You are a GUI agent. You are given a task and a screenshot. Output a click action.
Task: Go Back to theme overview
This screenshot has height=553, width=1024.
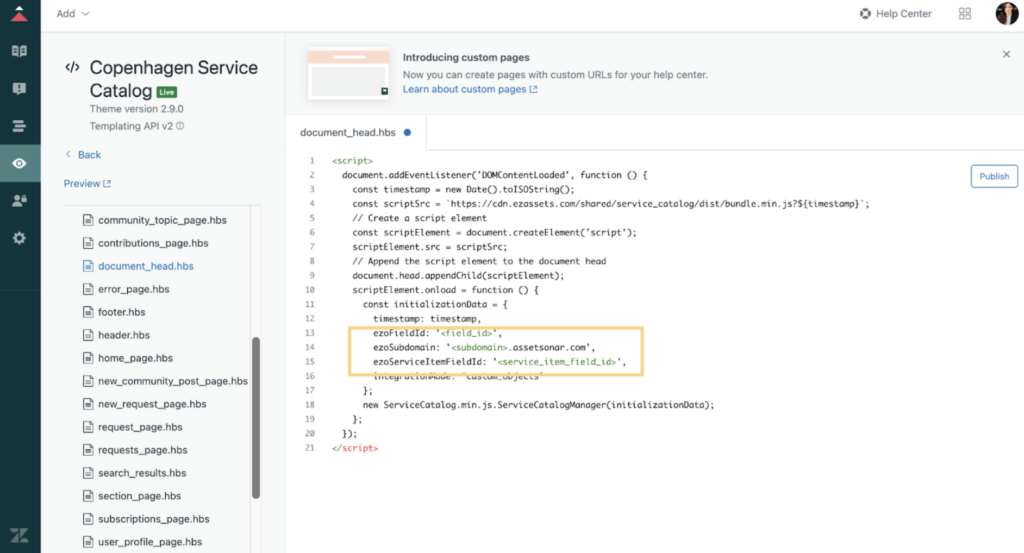point(83,155)
